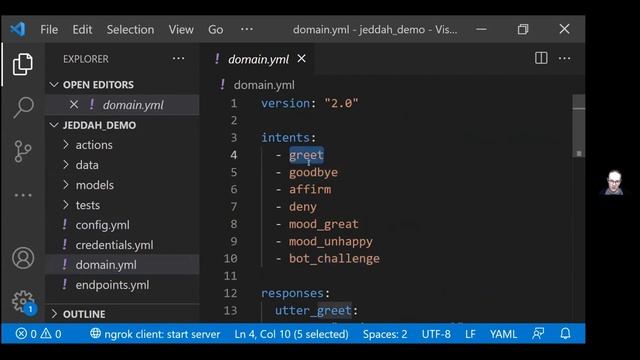The height and width of the screenshot is (360, 640).
Task: Click the ngrok client start server status item
Action: pos(155,334)
